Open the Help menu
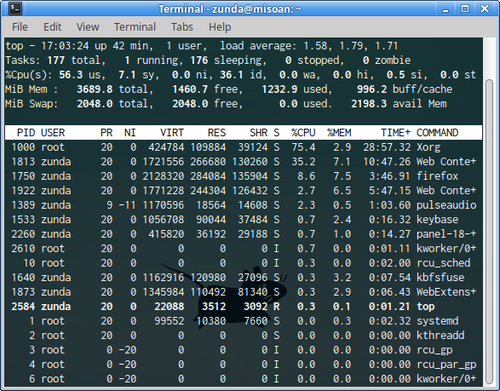This screenshot has width=500, height=391. 220,27
